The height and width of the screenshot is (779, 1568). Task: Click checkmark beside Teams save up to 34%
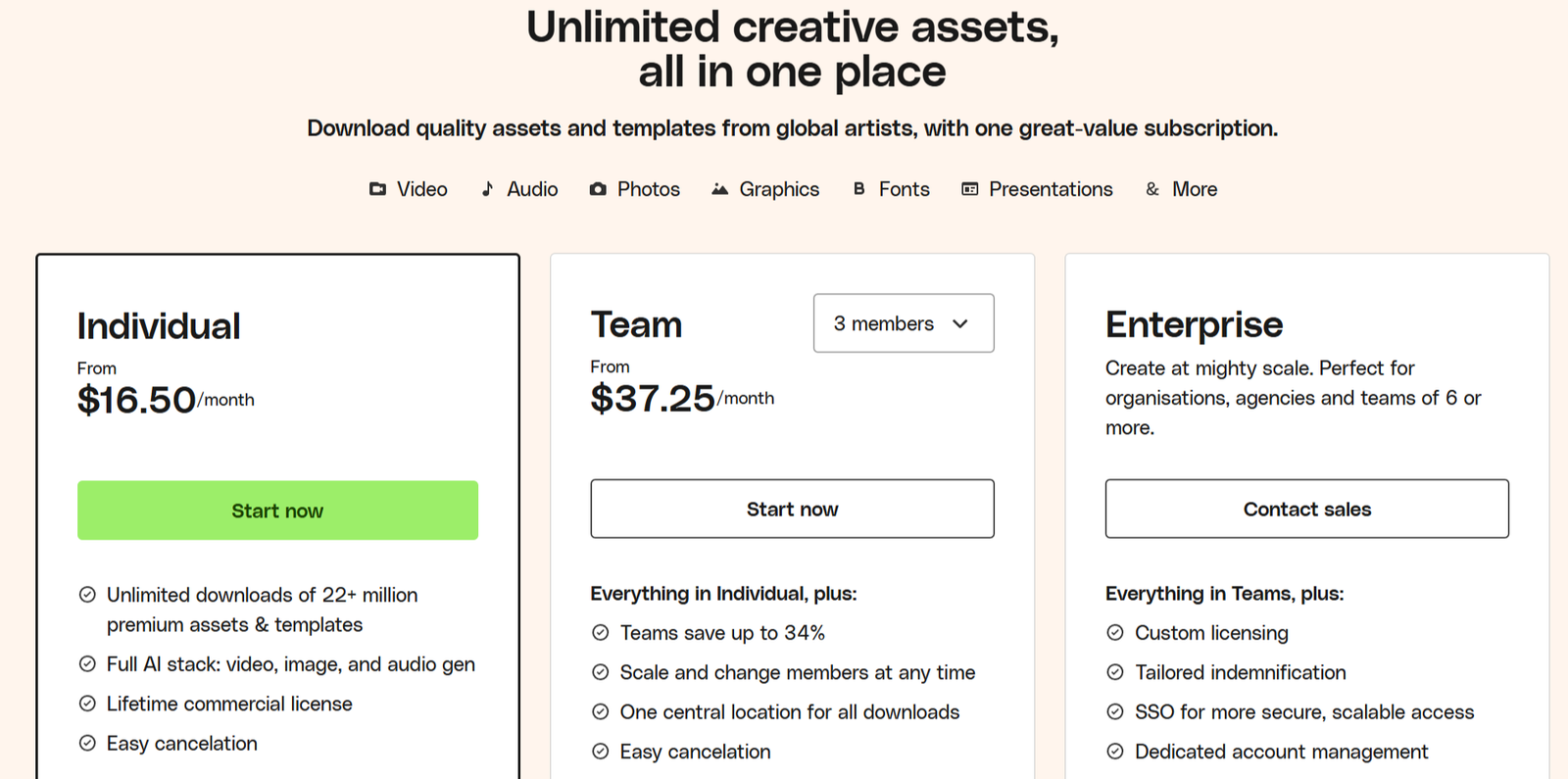(x=601, y=633)
